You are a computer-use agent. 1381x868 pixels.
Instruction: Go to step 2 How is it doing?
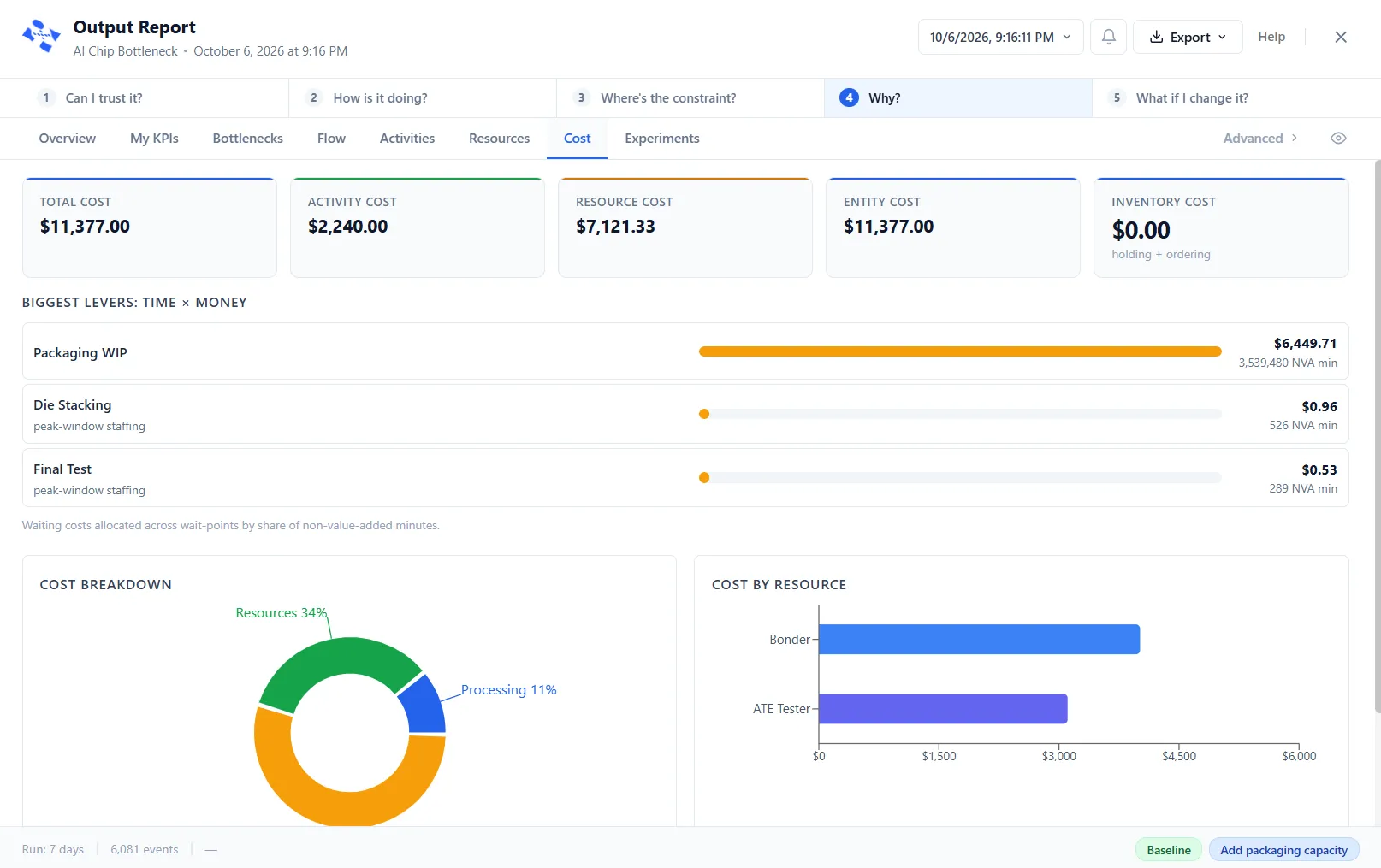pos(423,98)
